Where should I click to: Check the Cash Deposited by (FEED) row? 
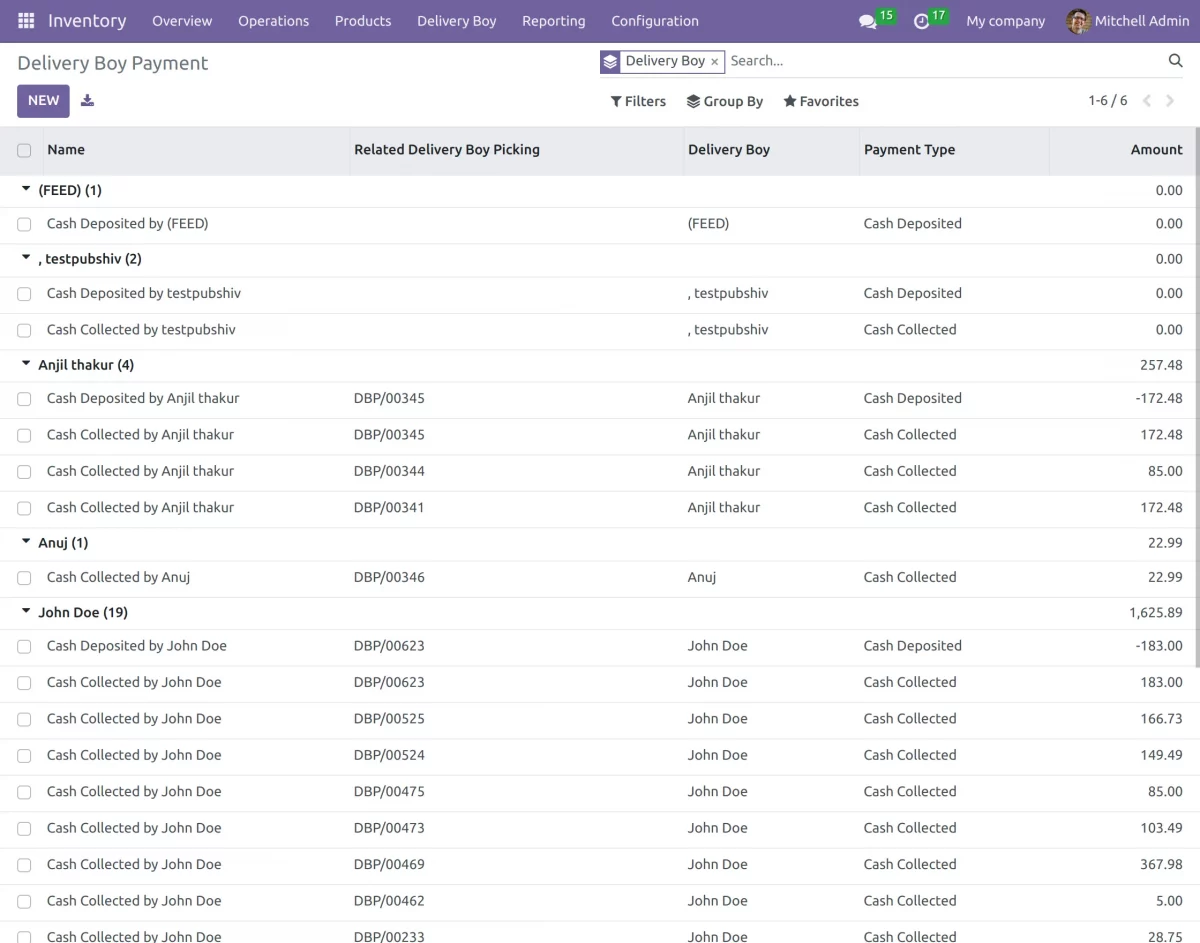click(x=24, y=224)
